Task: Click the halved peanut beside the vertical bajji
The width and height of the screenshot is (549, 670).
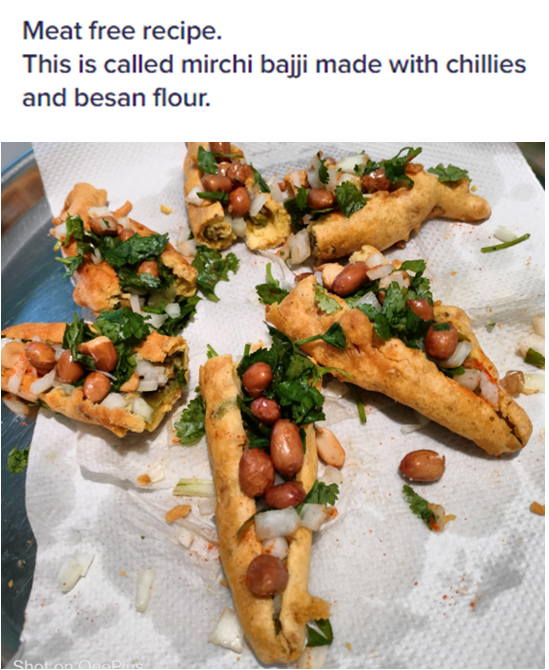Action: pyautogui.click(x=330, y=447)
